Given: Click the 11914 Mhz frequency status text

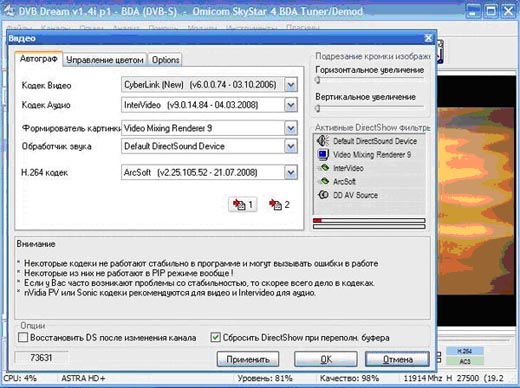Looking at the screenshot, I should pyautogui.click(x=423, y=378).
